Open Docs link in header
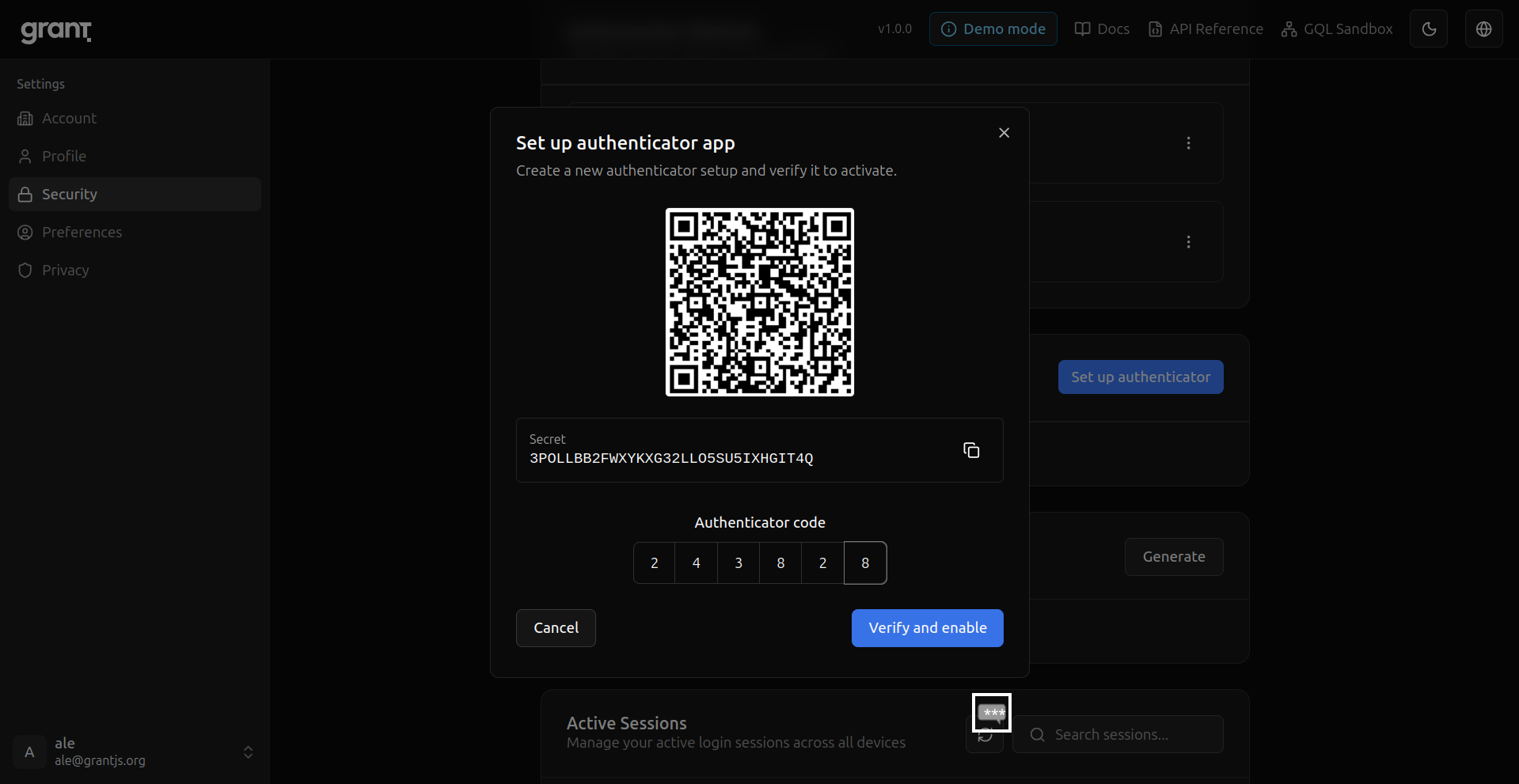 pos(1102,29)
